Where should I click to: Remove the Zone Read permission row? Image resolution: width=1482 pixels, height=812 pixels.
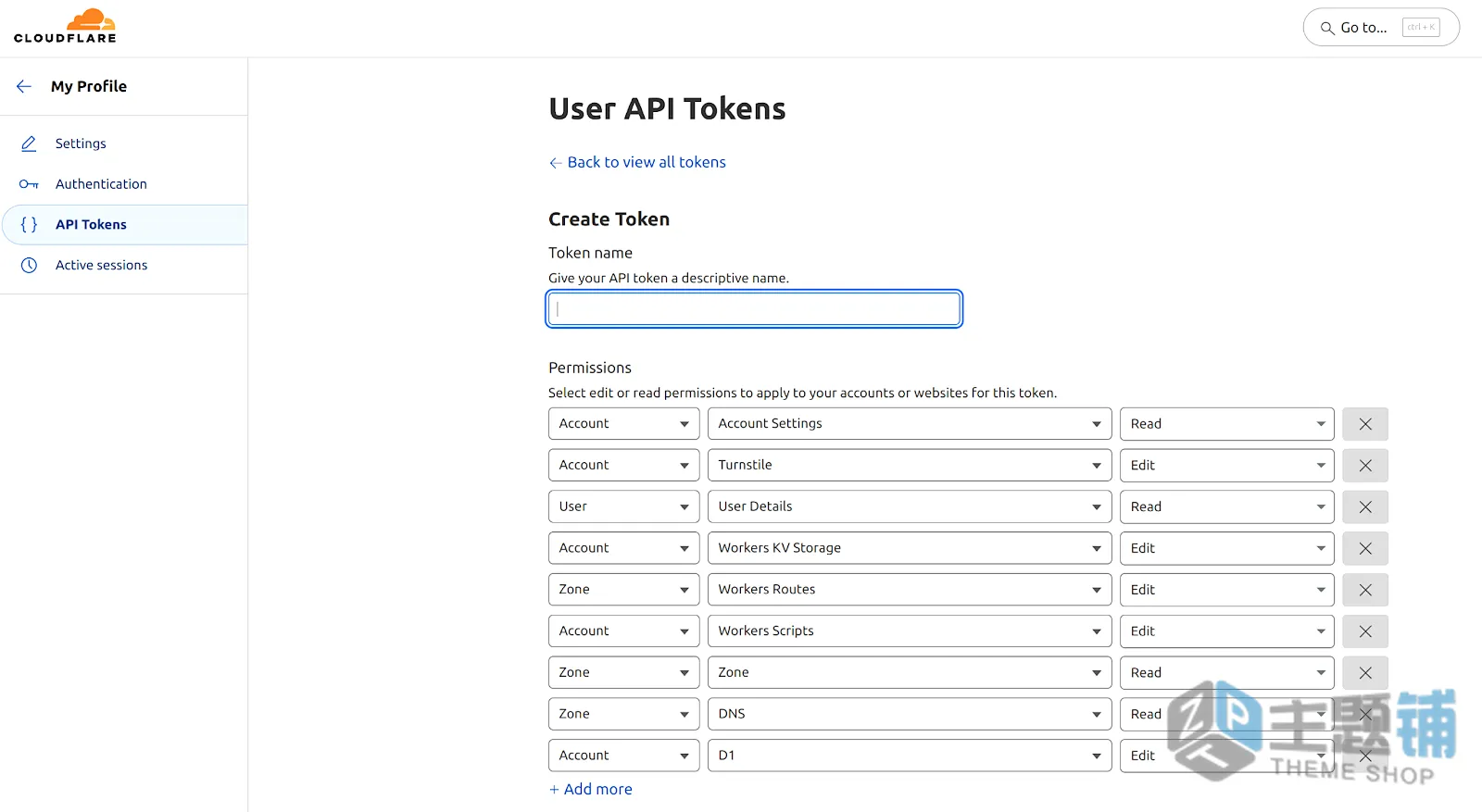1365,673
